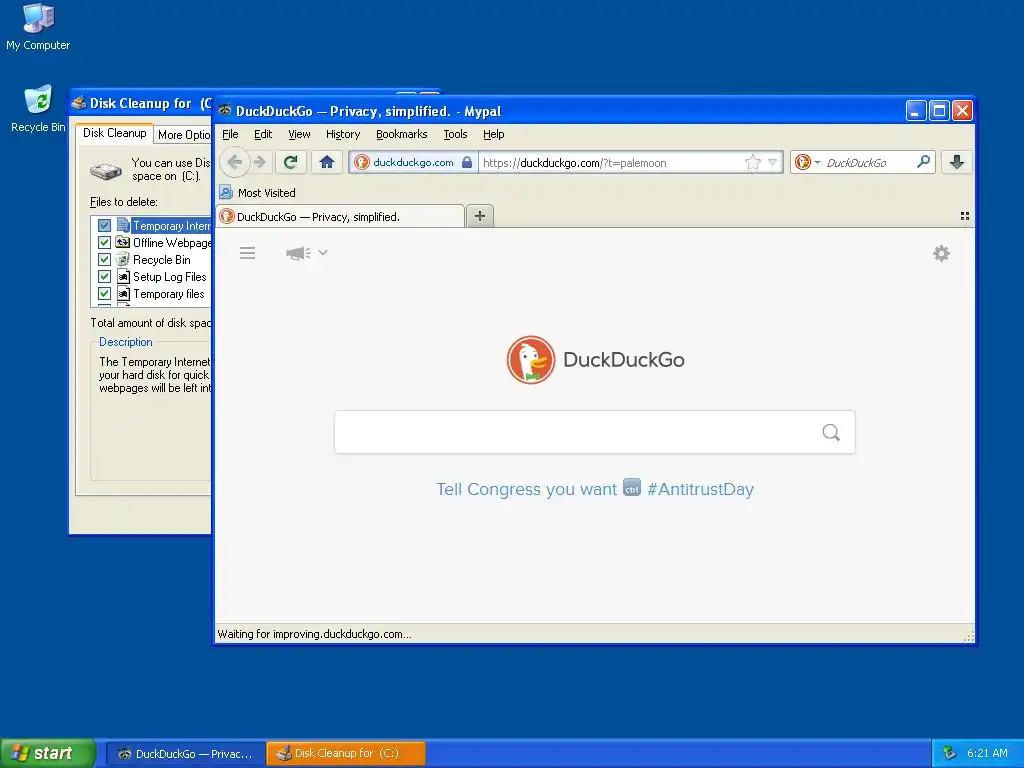
Task: Open the Downloads arrow button
Action: click(957, 162)
